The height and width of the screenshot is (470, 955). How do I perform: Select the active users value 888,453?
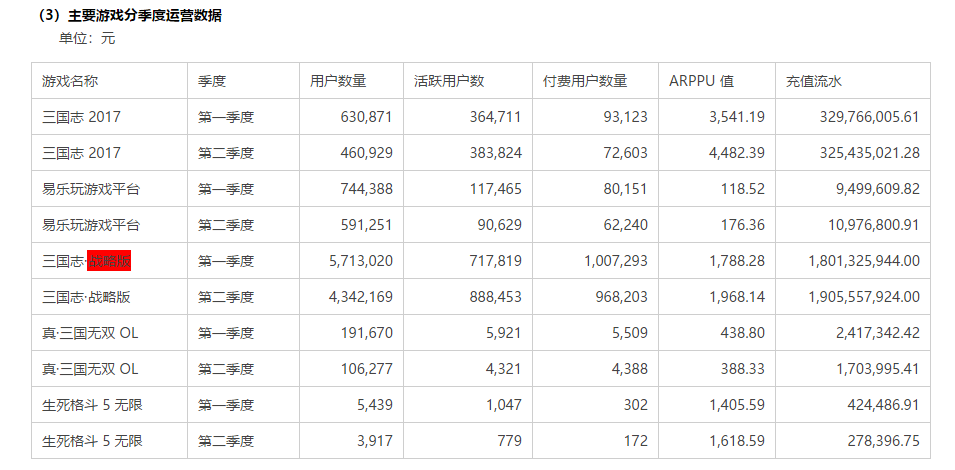496,297
